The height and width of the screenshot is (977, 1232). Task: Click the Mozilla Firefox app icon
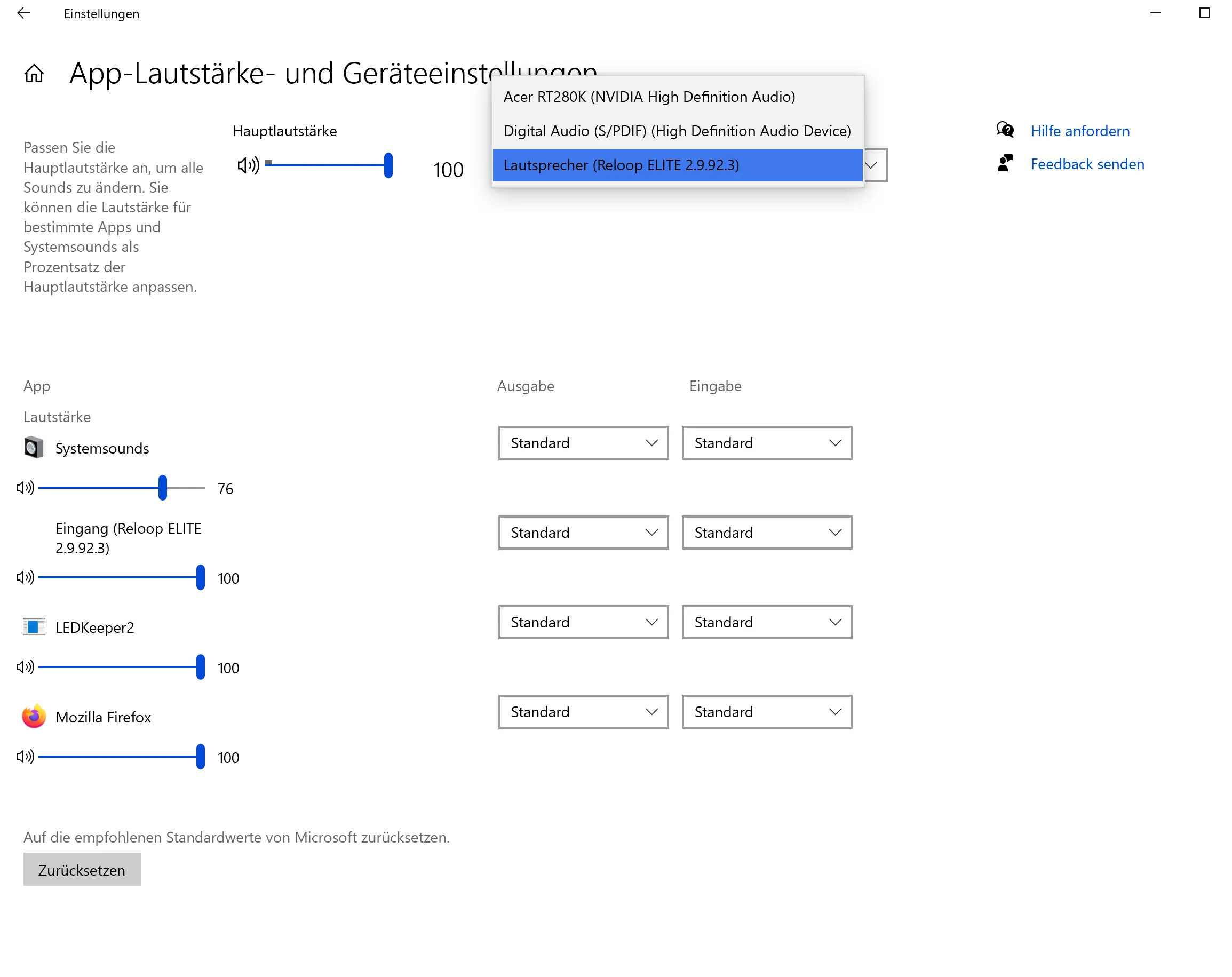[34, 717]
